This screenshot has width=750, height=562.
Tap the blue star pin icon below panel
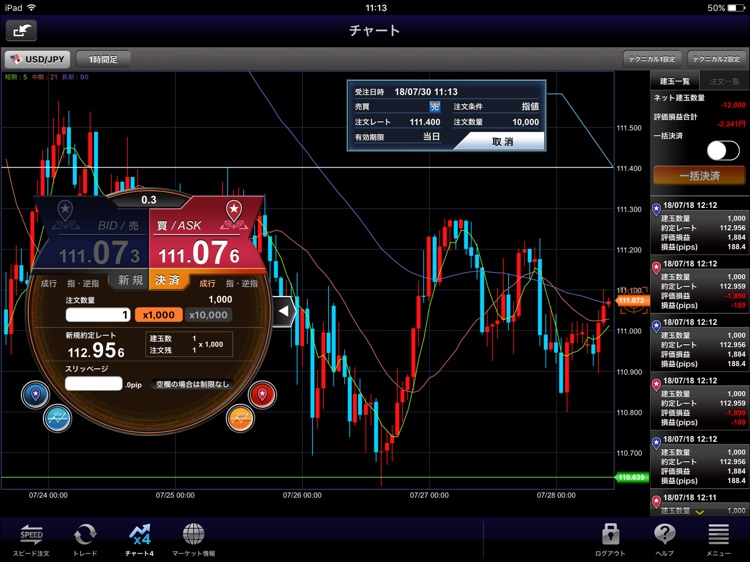35,395
